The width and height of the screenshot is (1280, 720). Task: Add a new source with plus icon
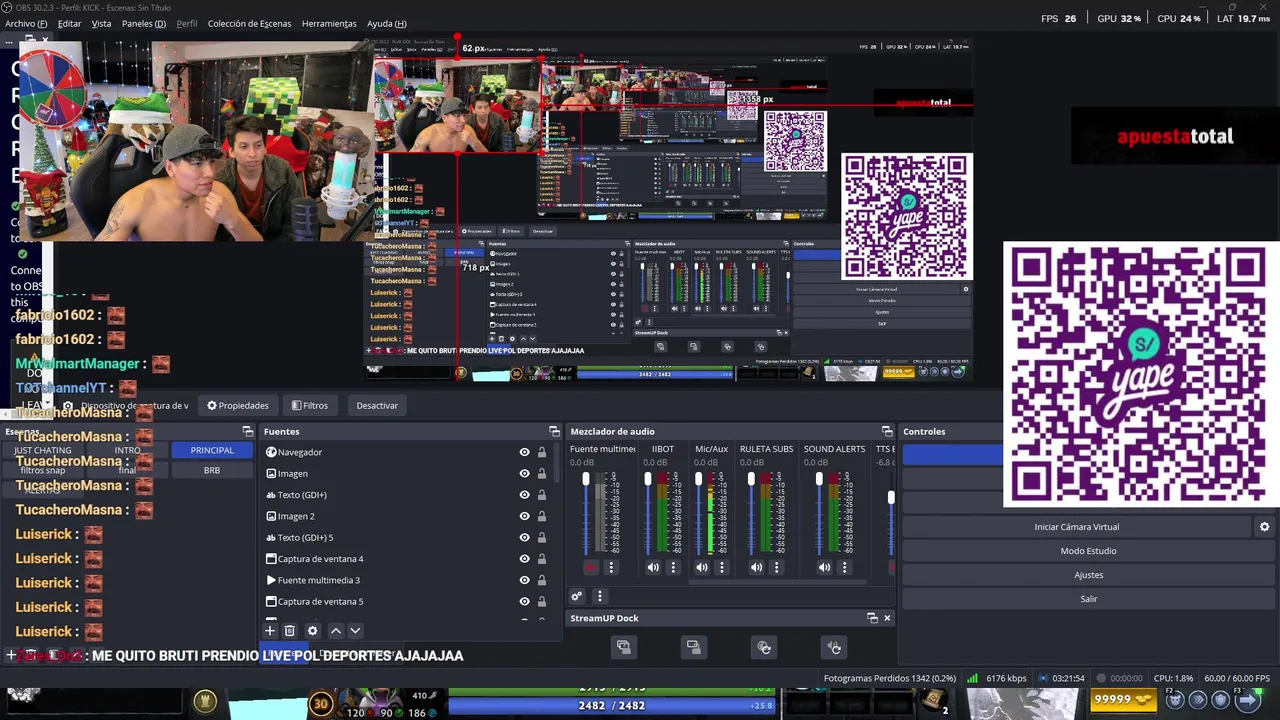(269, 631)
